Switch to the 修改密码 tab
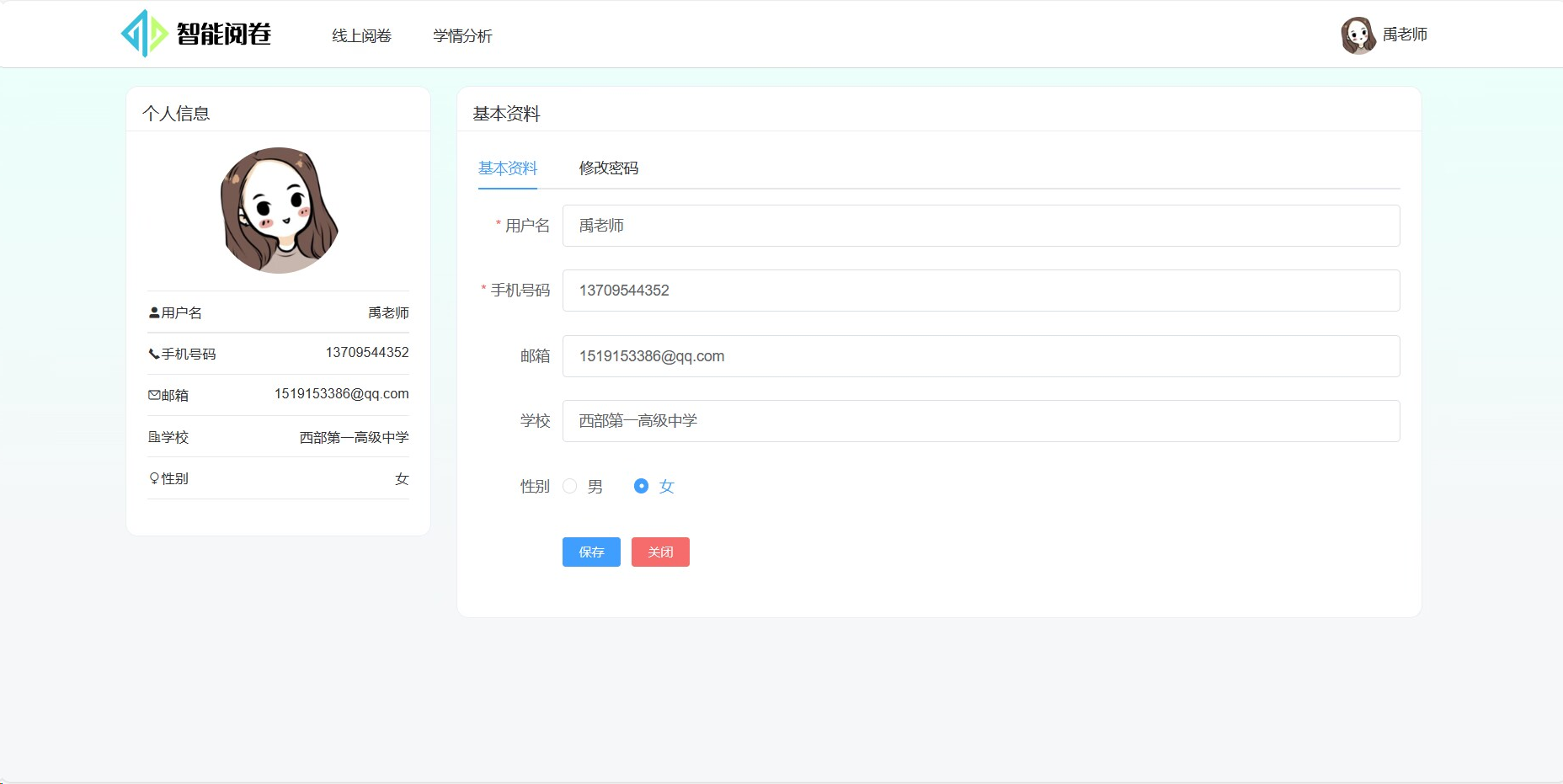1563x784 pixels. coord(608,168)
